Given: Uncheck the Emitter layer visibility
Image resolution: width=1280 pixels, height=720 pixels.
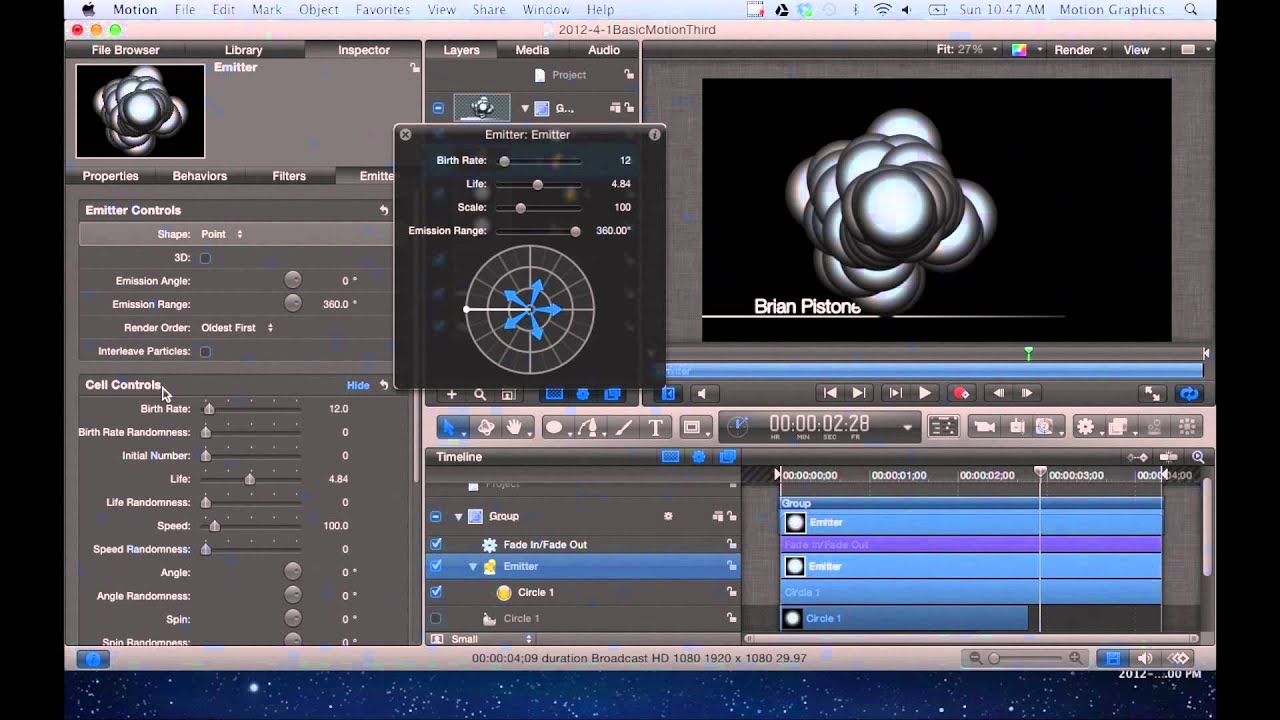Looking at the screenshot, I should [x=436, y=566].
